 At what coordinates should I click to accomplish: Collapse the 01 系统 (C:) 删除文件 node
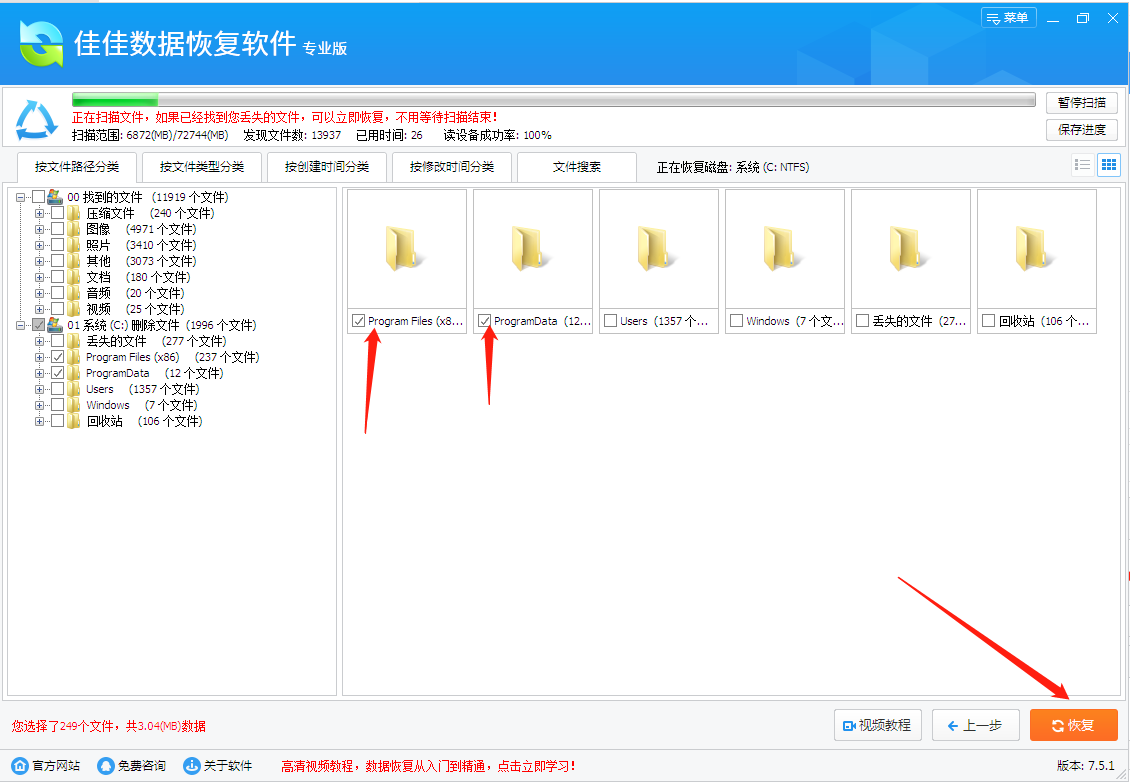click(20, 325)
